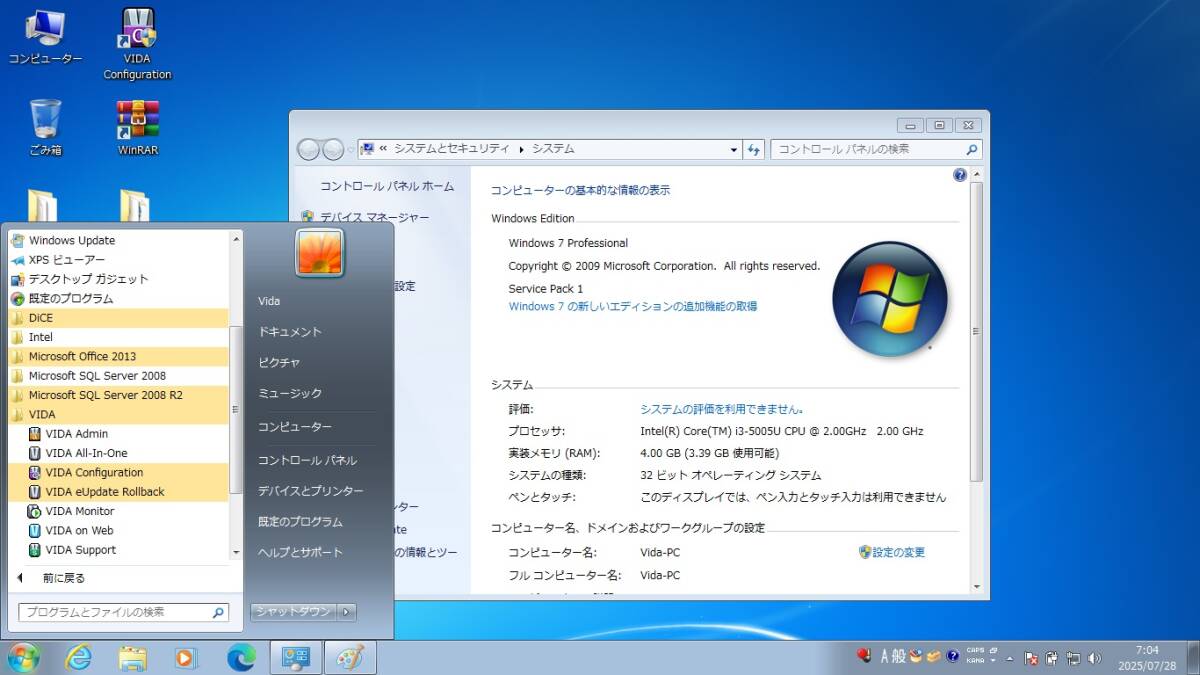Show hidden tray icons arrow
Screen dimensions: 1200x675
point(1010,658)
